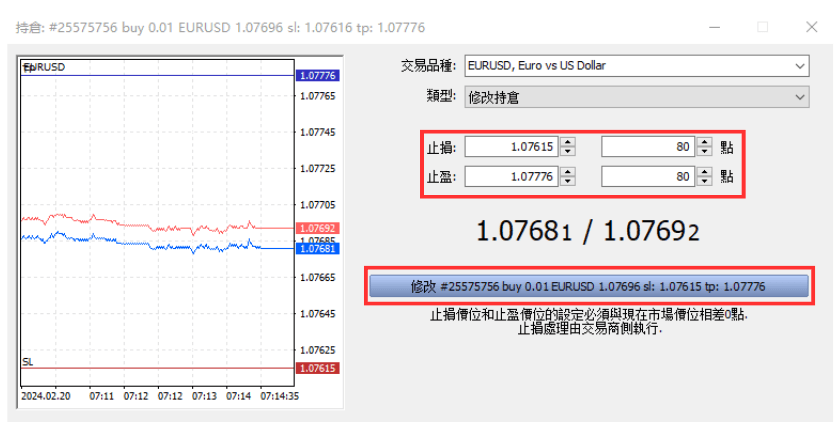
Task: Click the 修改 position button
Action: [x=588, y=286]
